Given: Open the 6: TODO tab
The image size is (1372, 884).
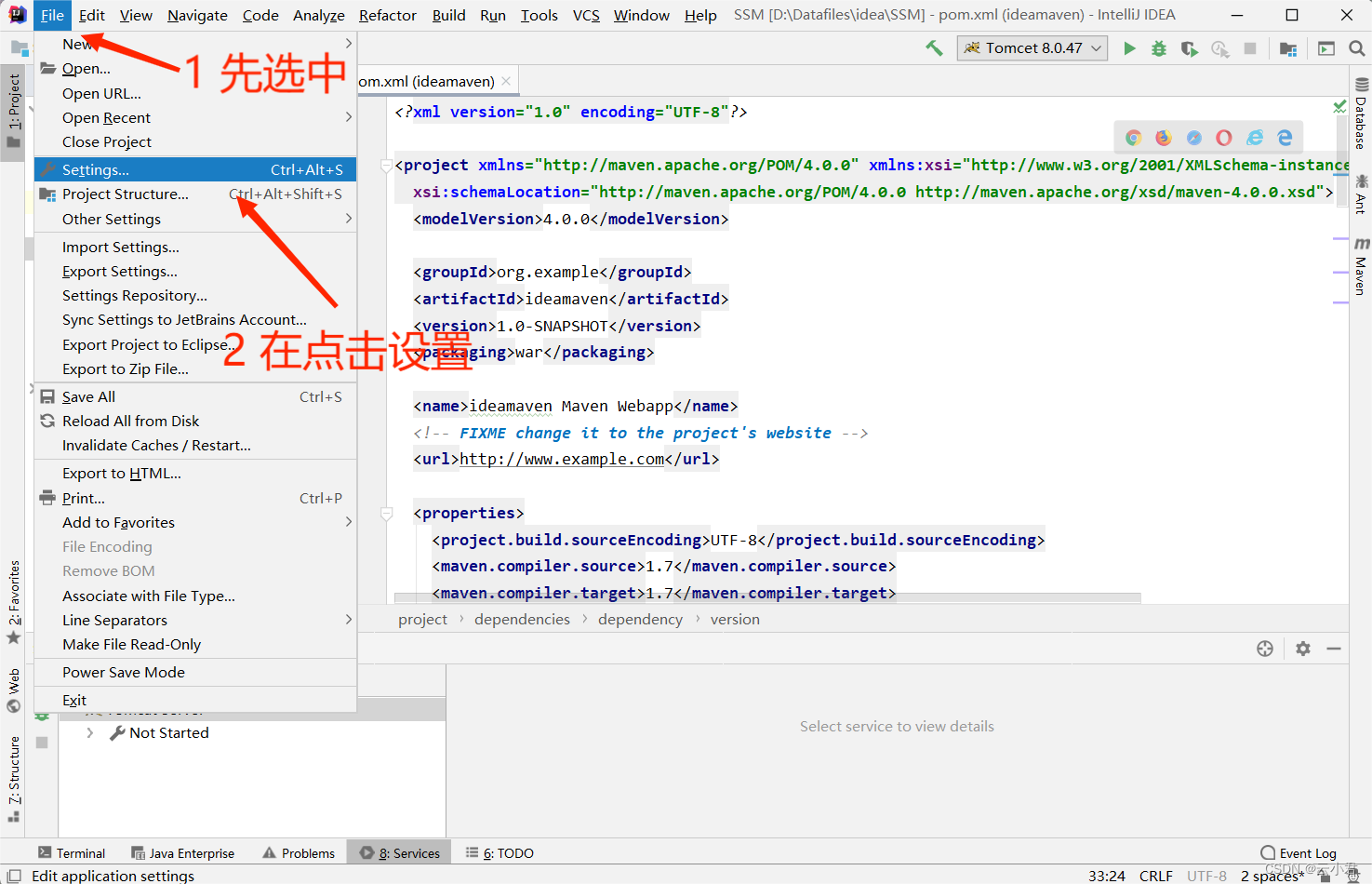Looking at the screenshot, I should click(x=500, y=853).
